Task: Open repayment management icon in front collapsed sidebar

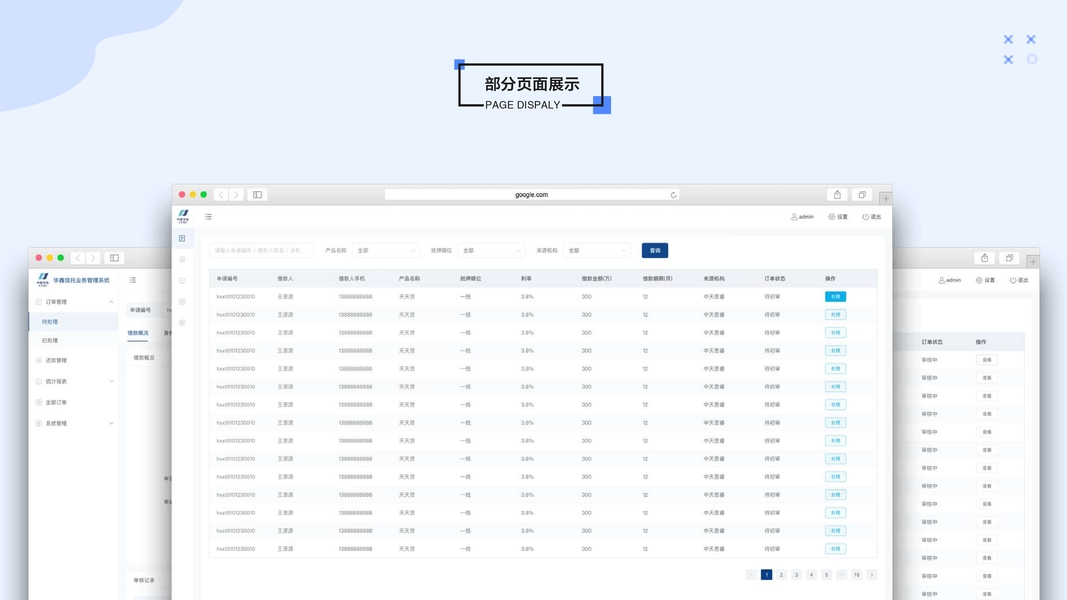Action: coord(182,260)
